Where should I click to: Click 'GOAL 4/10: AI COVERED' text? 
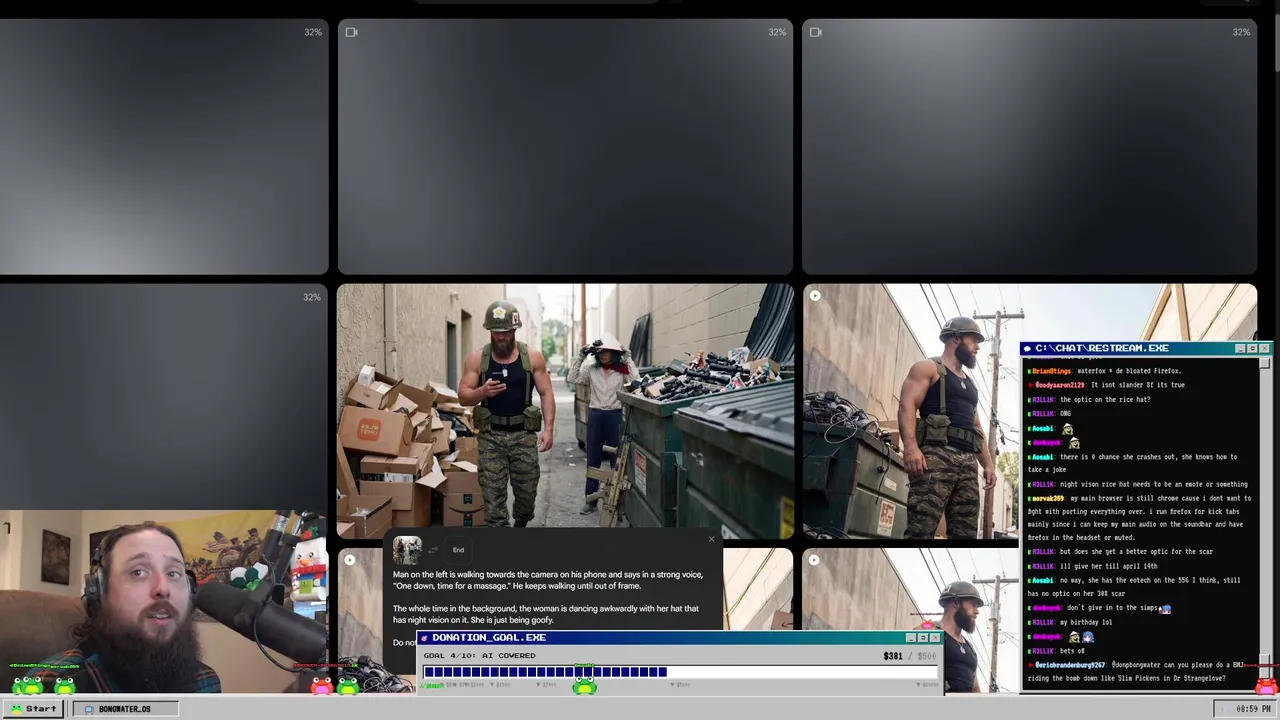(x=479, y=656)
